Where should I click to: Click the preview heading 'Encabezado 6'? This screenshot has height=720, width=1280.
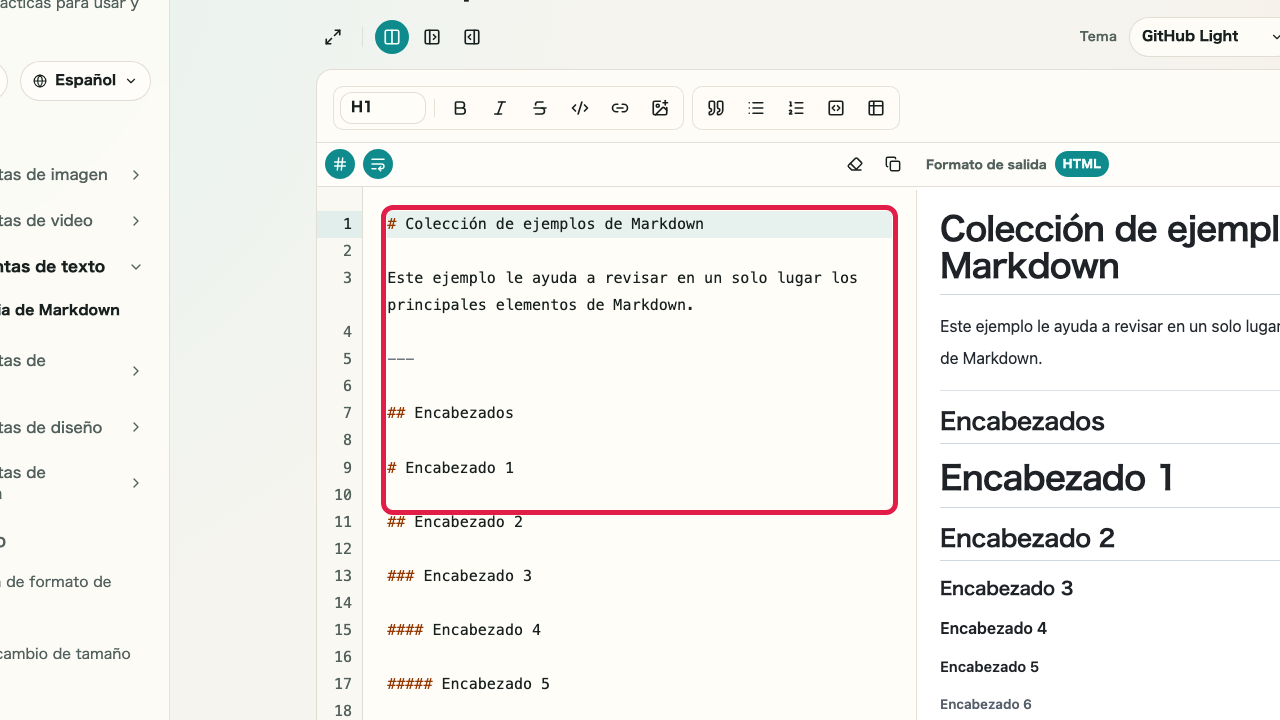tap(985, 704)
